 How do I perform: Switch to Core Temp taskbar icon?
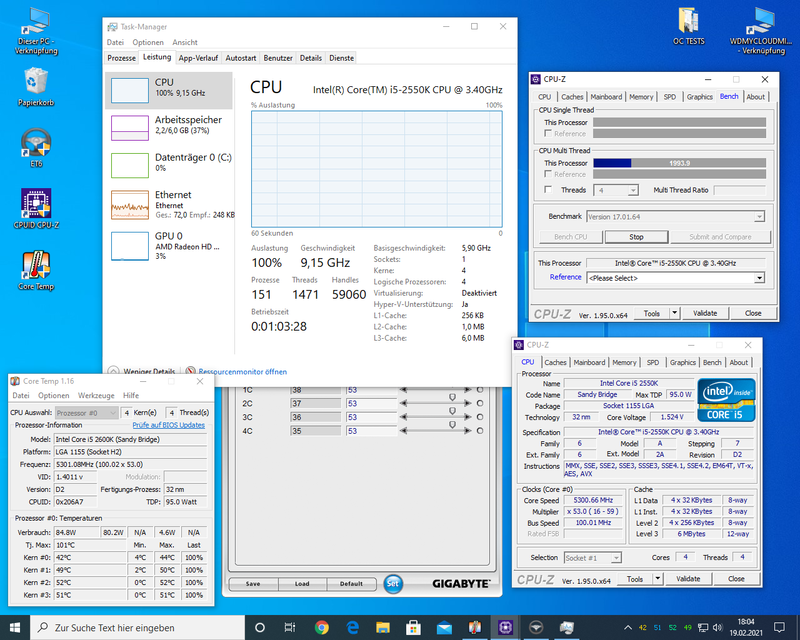(474, 627)
